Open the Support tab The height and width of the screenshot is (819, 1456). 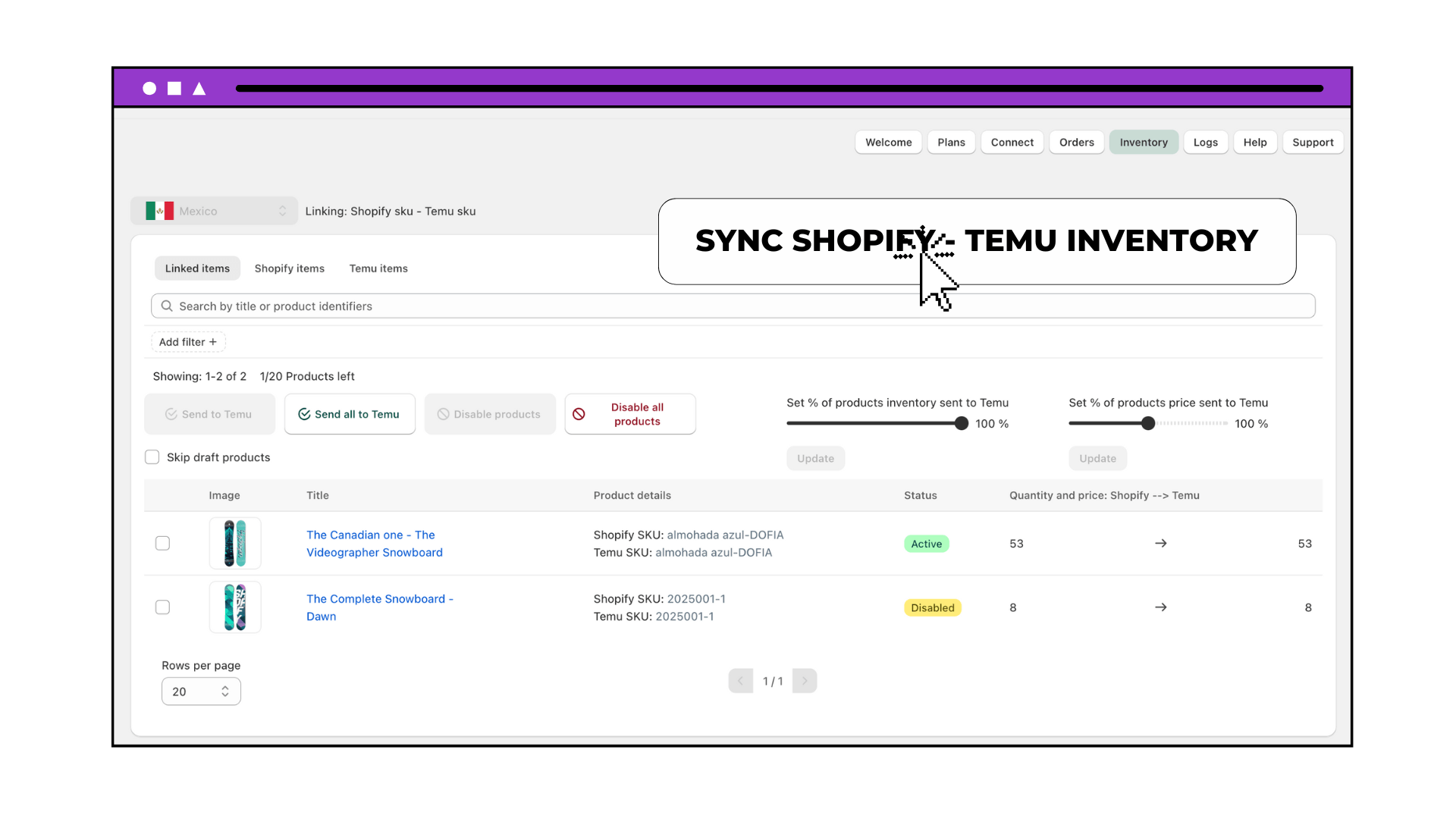coord(1313,143)
